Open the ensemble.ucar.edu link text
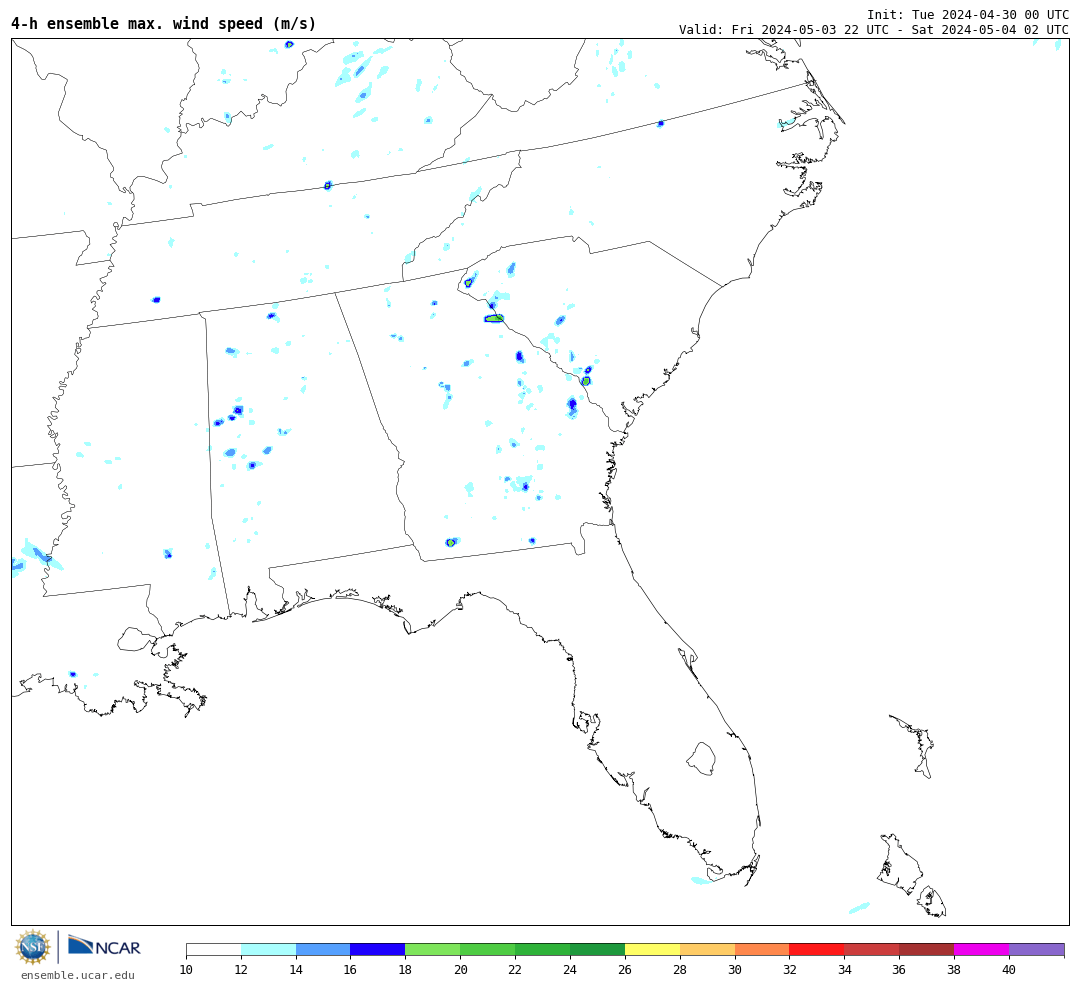The image size is (1080, 988). [78, 975]
